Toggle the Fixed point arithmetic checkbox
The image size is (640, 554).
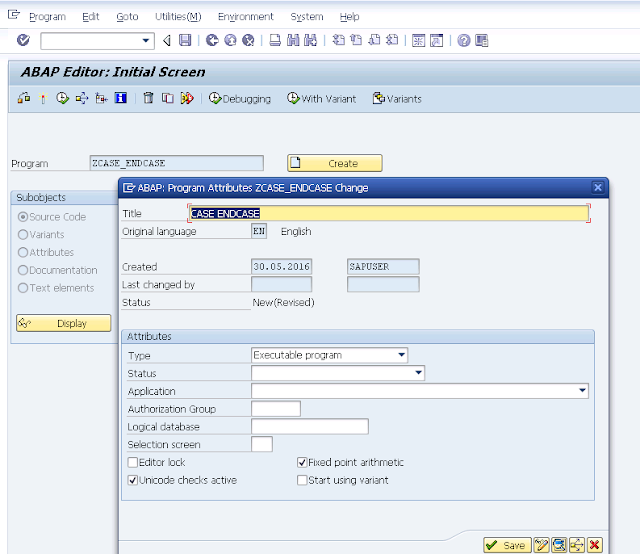coord(302,463)
